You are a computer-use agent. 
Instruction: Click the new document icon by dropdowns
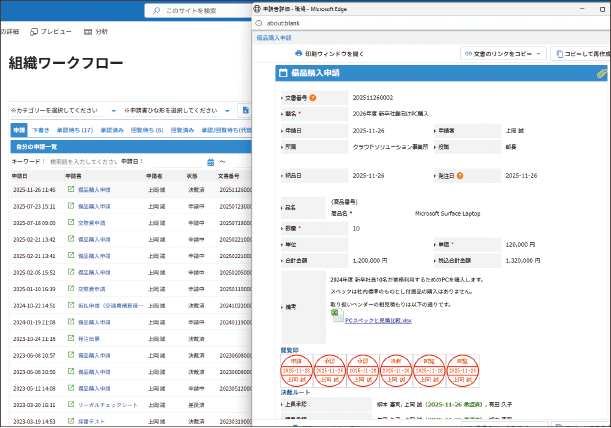tap(245, 110)
